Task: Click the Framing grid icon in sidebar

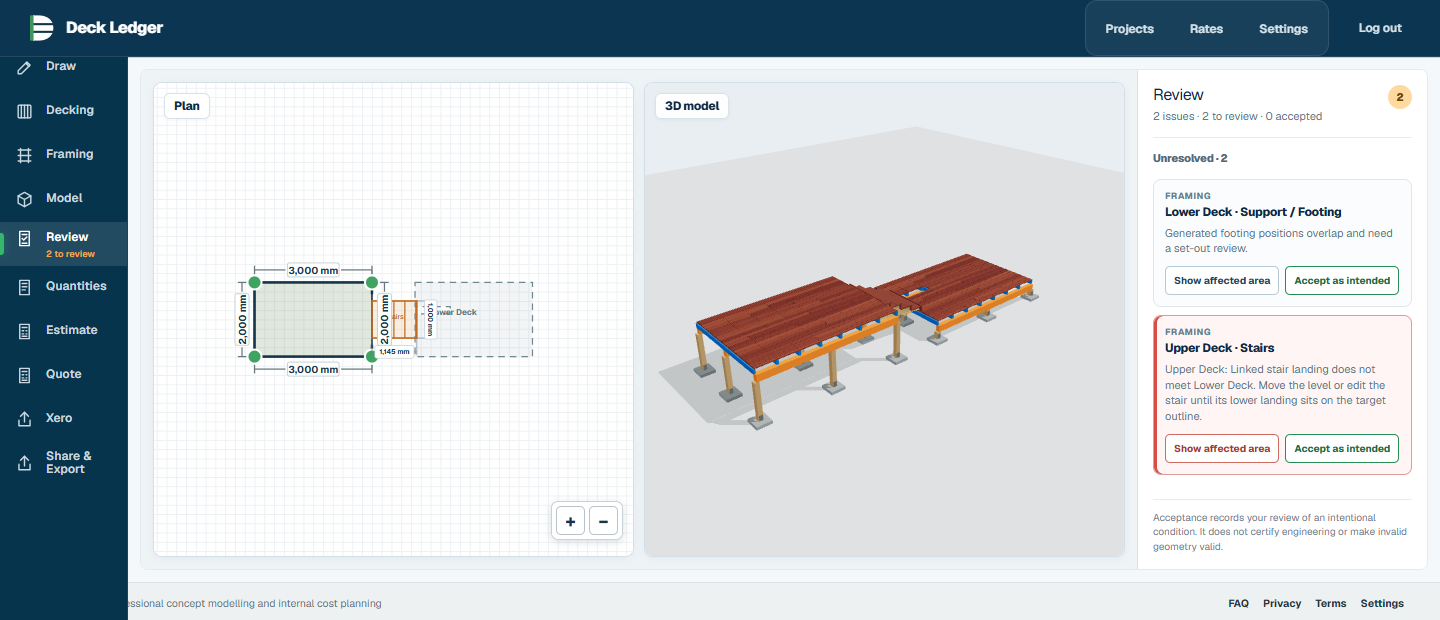Action: coord(25,155)
